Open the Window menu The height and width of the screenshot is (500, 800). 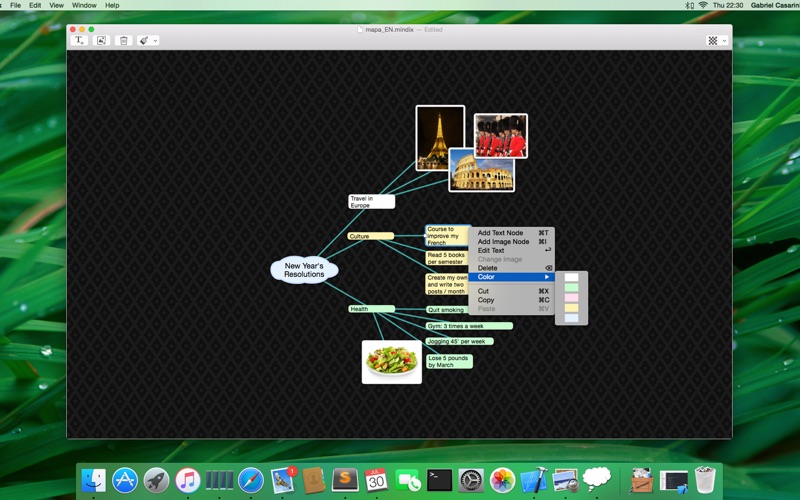[x=84, y=5]
